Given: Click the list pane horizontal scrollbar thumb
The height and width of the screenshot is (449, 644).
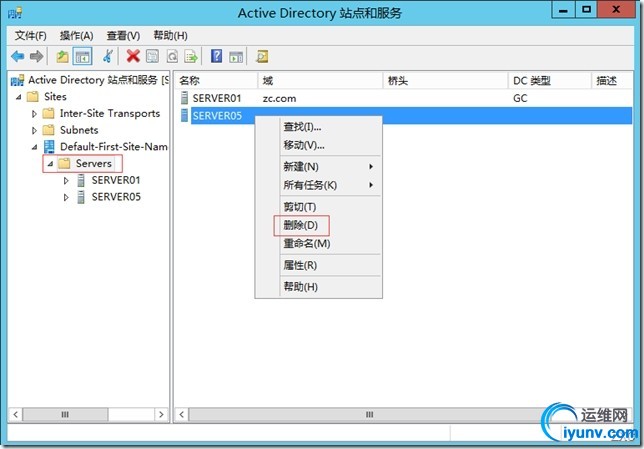Looking at the screenshot, I should 370,414.
